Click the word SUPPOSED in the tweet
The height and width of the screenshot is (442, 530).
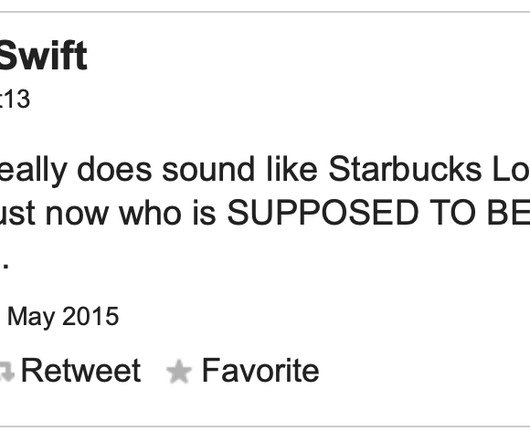(x=322, y=213)
